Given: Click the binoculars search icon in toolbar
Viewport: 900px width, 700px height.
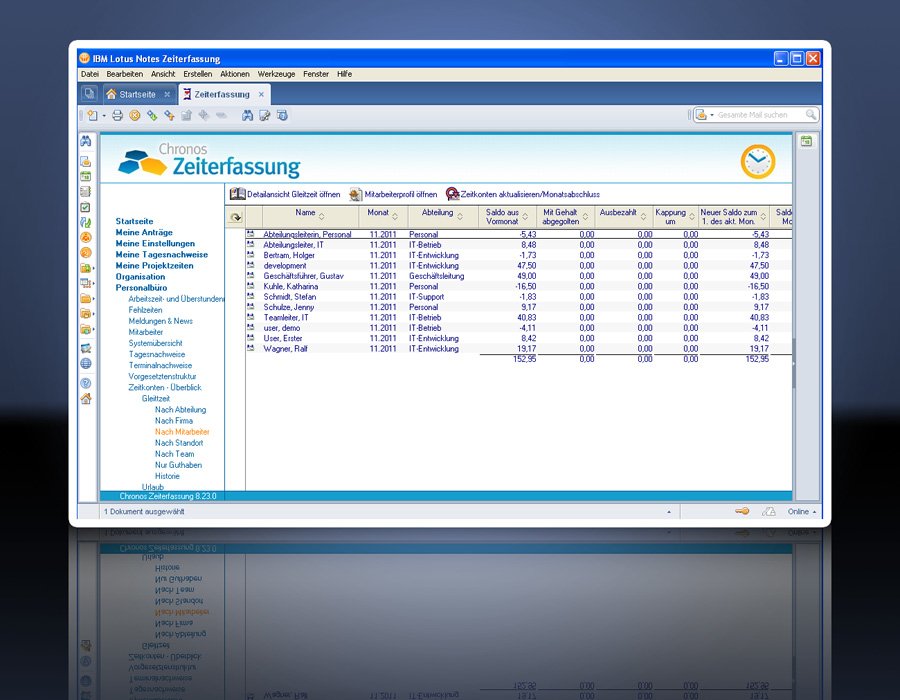Looking at the screenshot, I should point(247,116).
